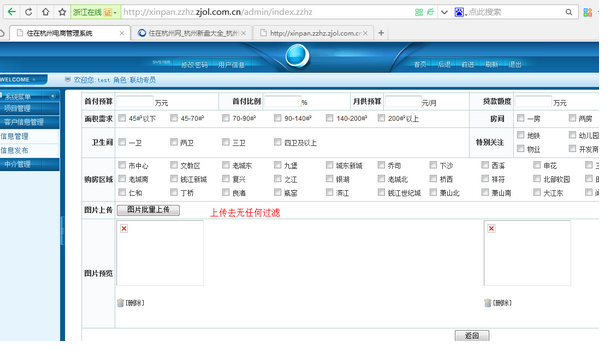
Task: Collapse the 系统菜单 sidebar header
Action: (x=30, y=96)
